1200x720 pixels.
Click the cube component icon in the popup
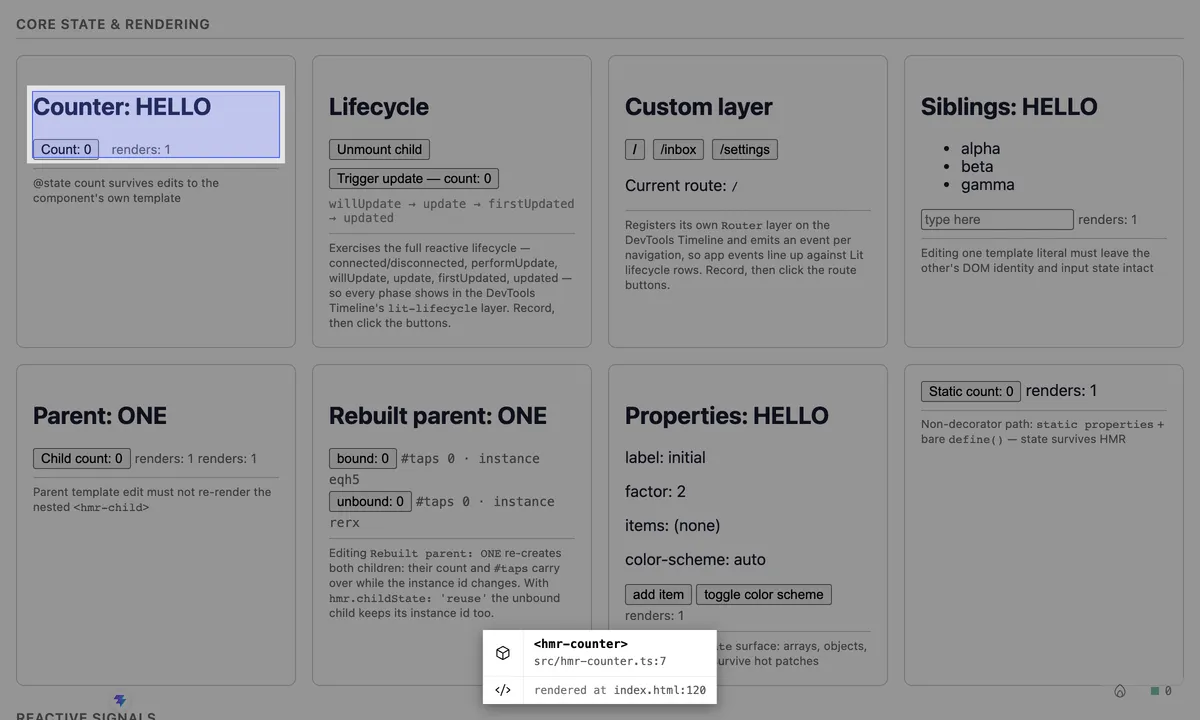(x=503, y=653)
